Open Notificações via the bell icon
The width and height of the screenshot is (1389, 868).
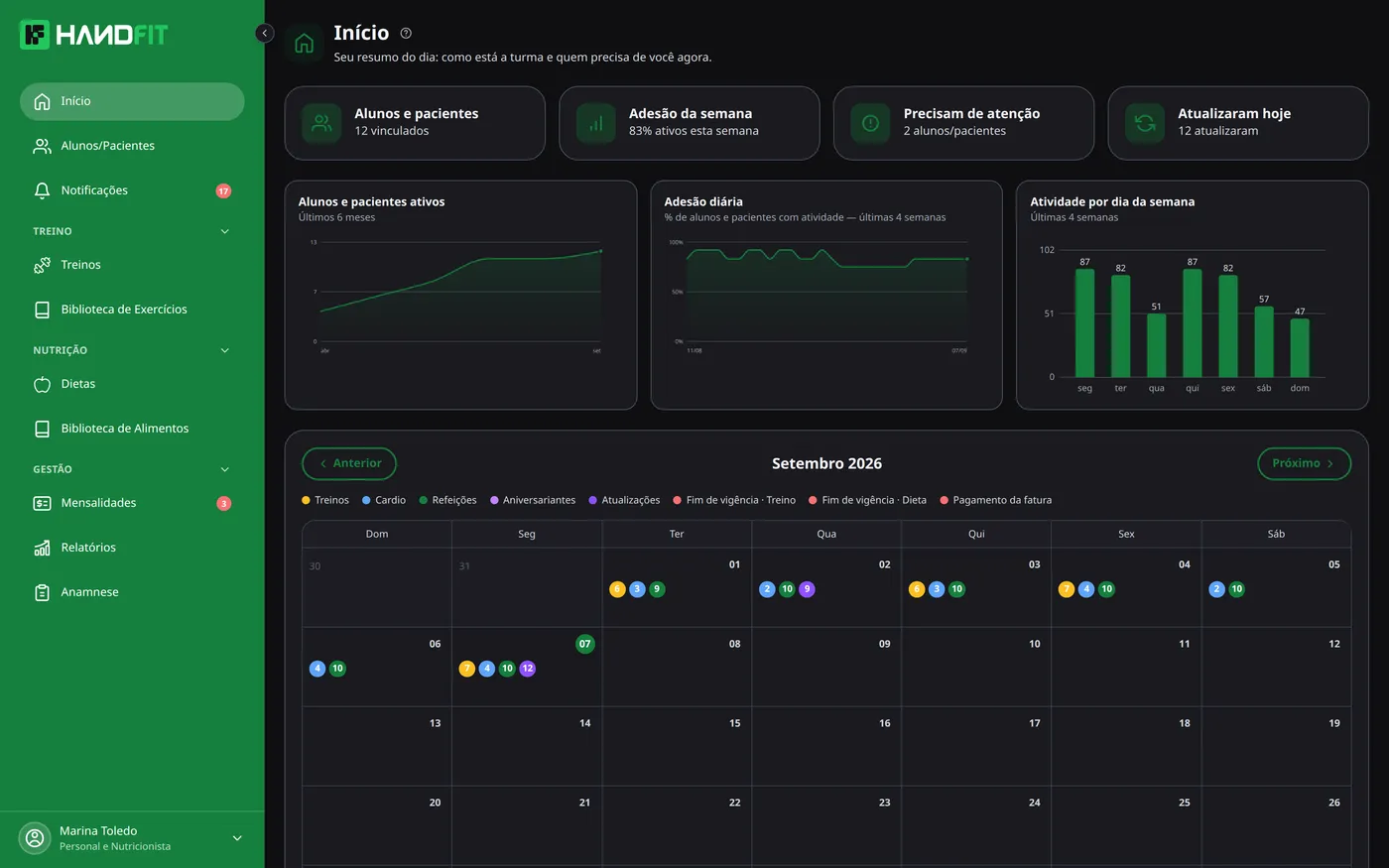[42, 190]
